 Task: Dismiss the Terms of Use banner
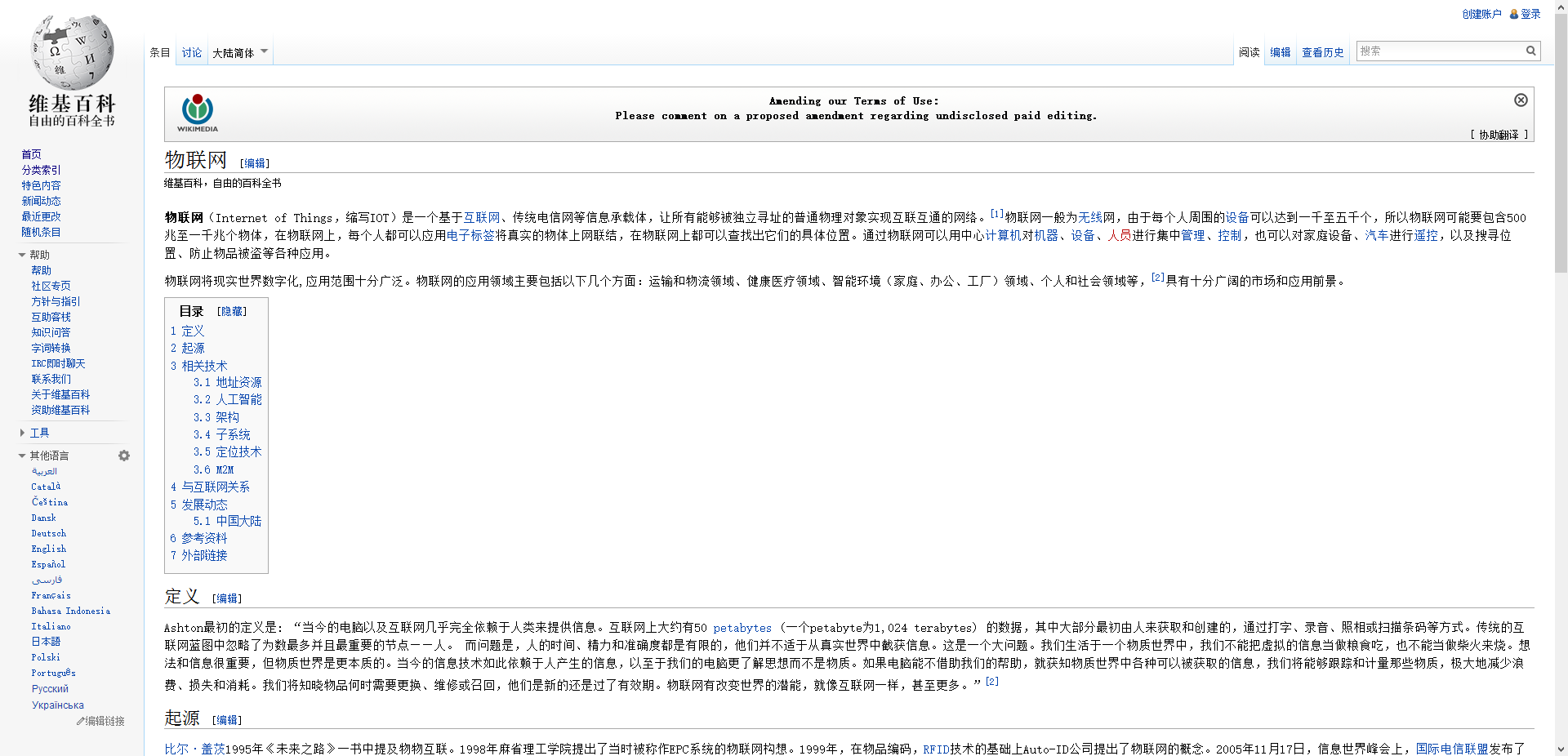[x=1521, y=100]
